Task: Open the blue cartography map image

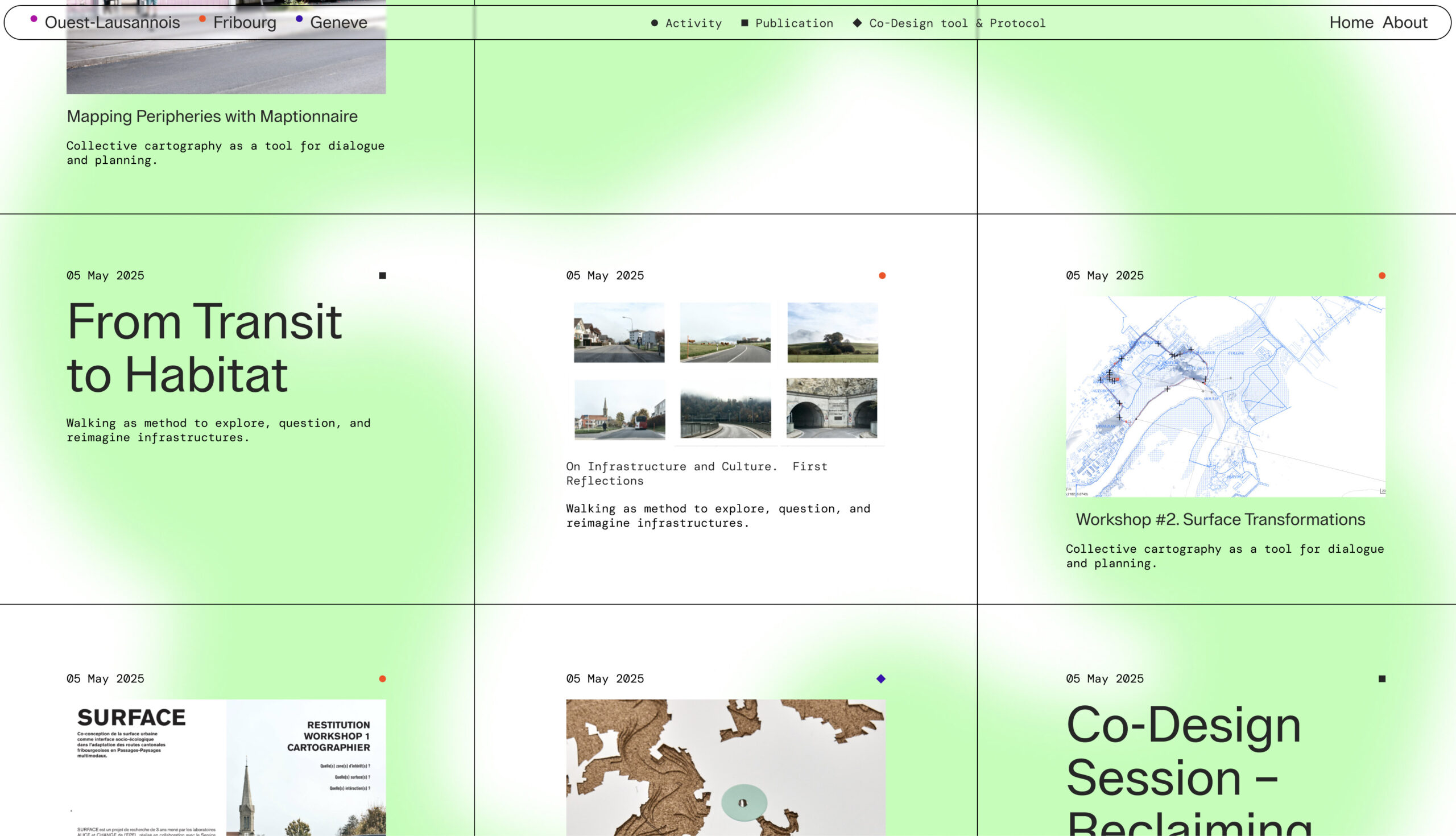Action: (1225, 396)
